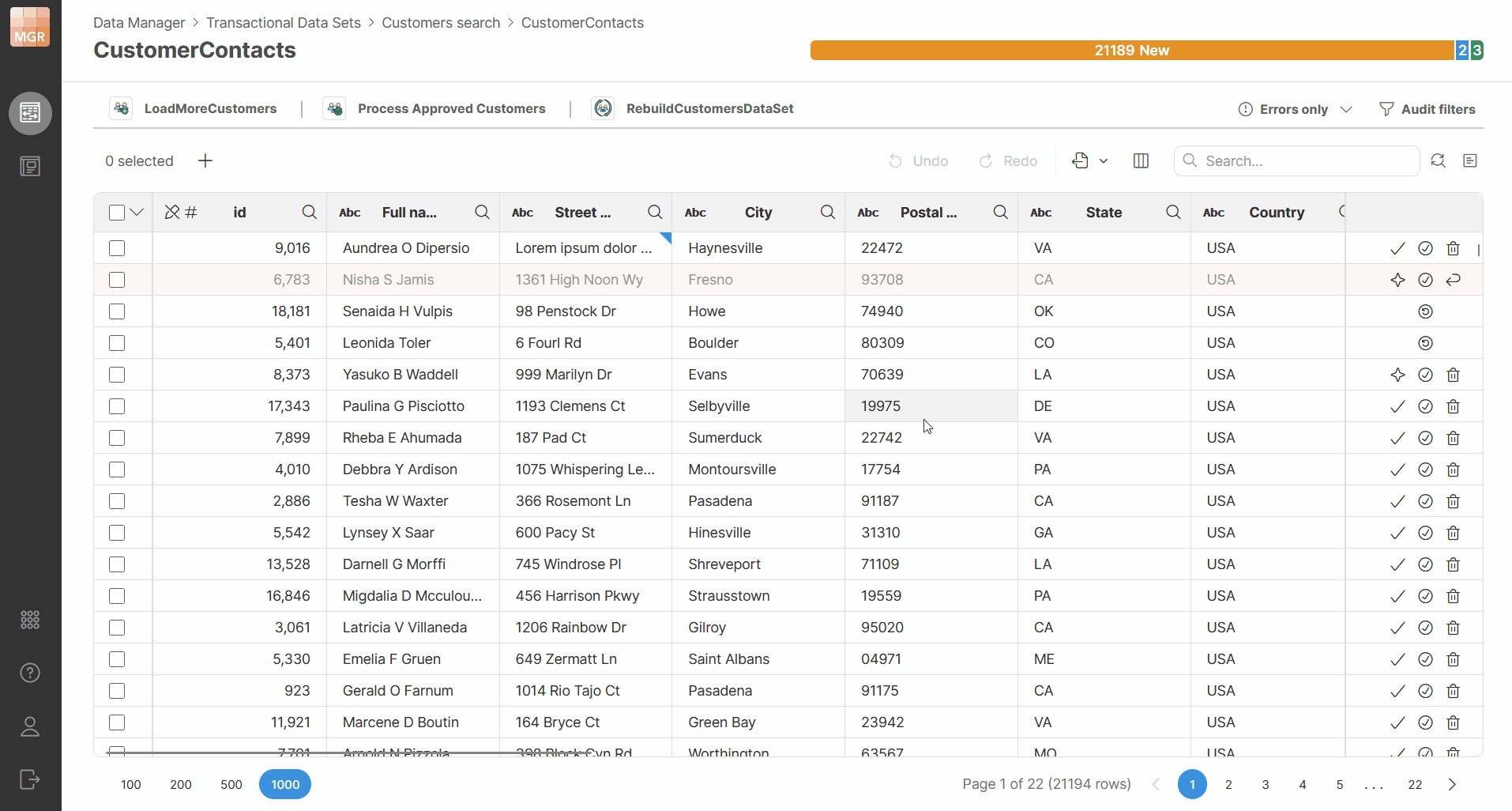This screenshot has height=811, width=1512.
Task: Click the Lorem ipsum dolor street cell
Action: click(585, 248)
